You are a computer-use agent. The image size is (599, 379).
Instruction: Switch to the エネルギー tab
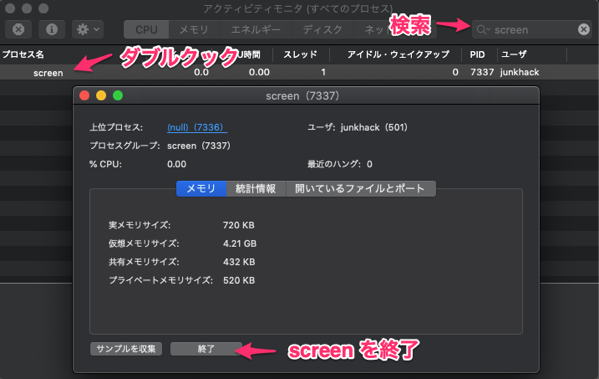point(256,29)
